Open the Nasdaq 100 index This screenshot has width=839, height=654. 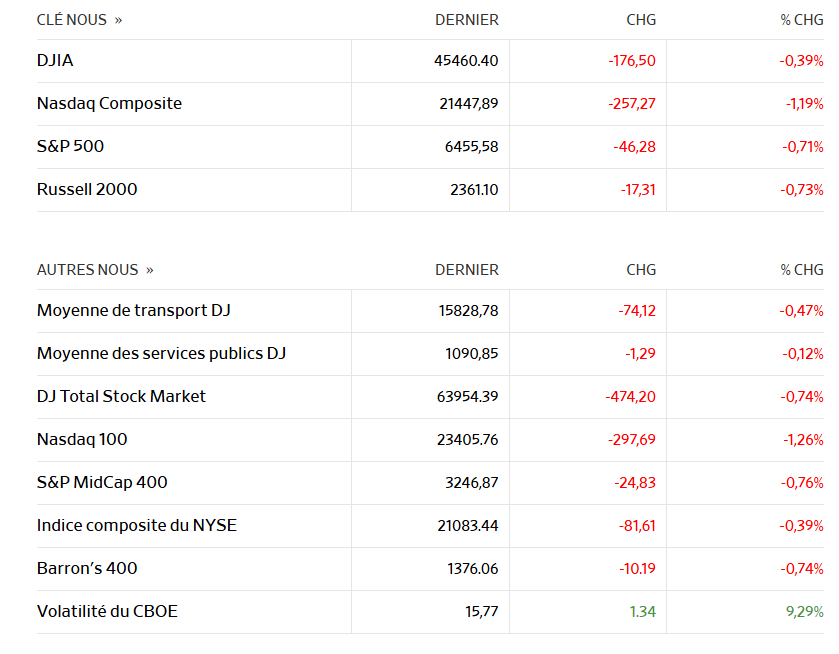point(82,440)
